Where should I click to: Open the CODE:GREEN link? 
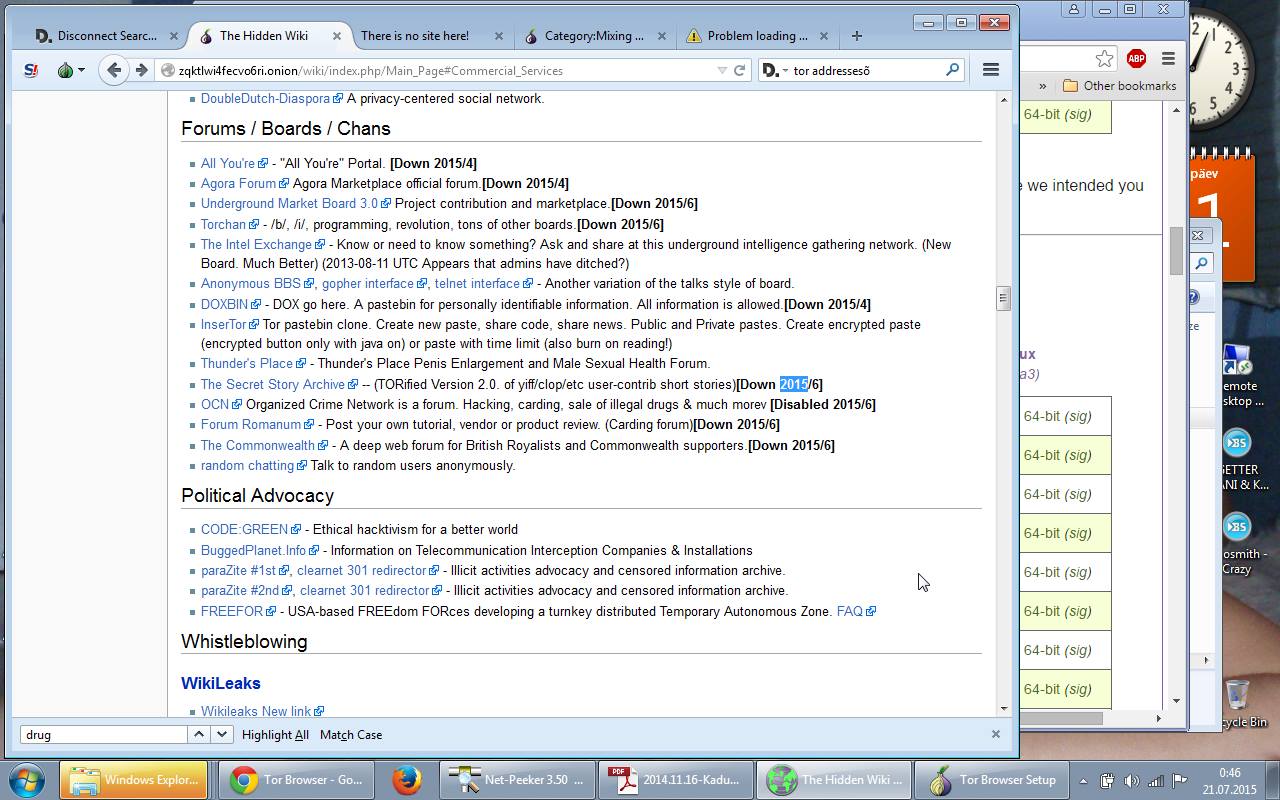click(x=244, y=530)
